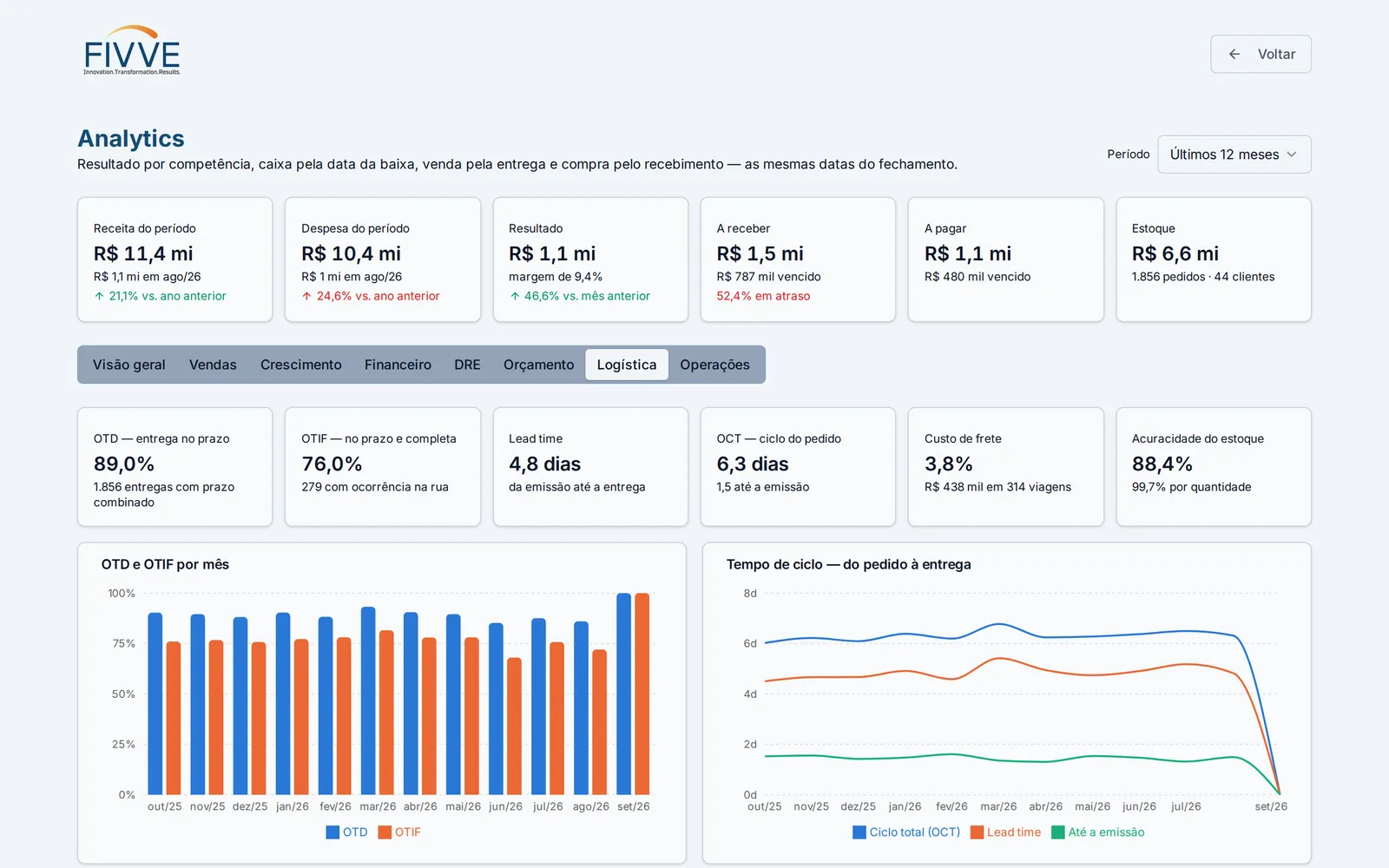Click the set/26 axis label in line chart
The height and width of the screenshot is (868, 1389).
1271,806
